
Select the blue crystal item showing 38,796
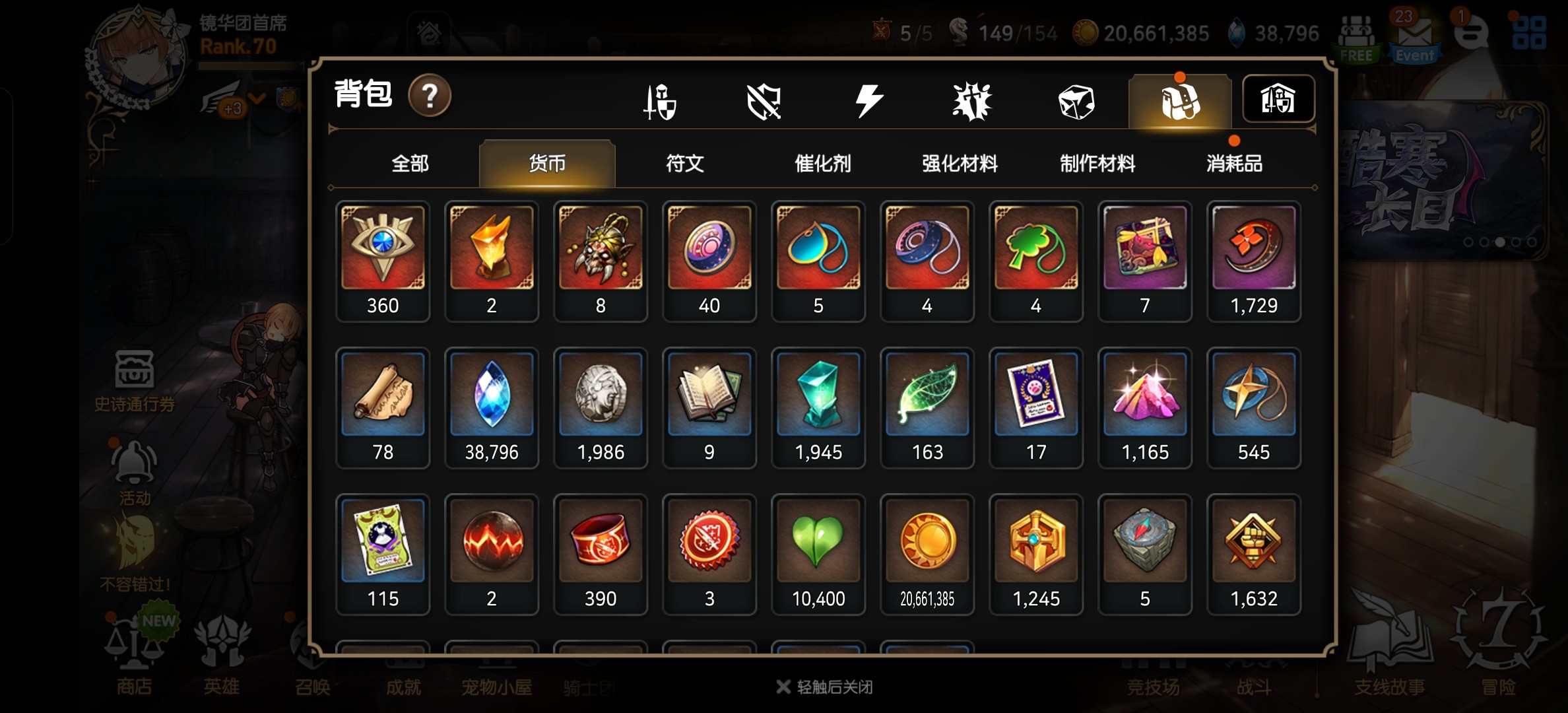(x=492, y=408)
